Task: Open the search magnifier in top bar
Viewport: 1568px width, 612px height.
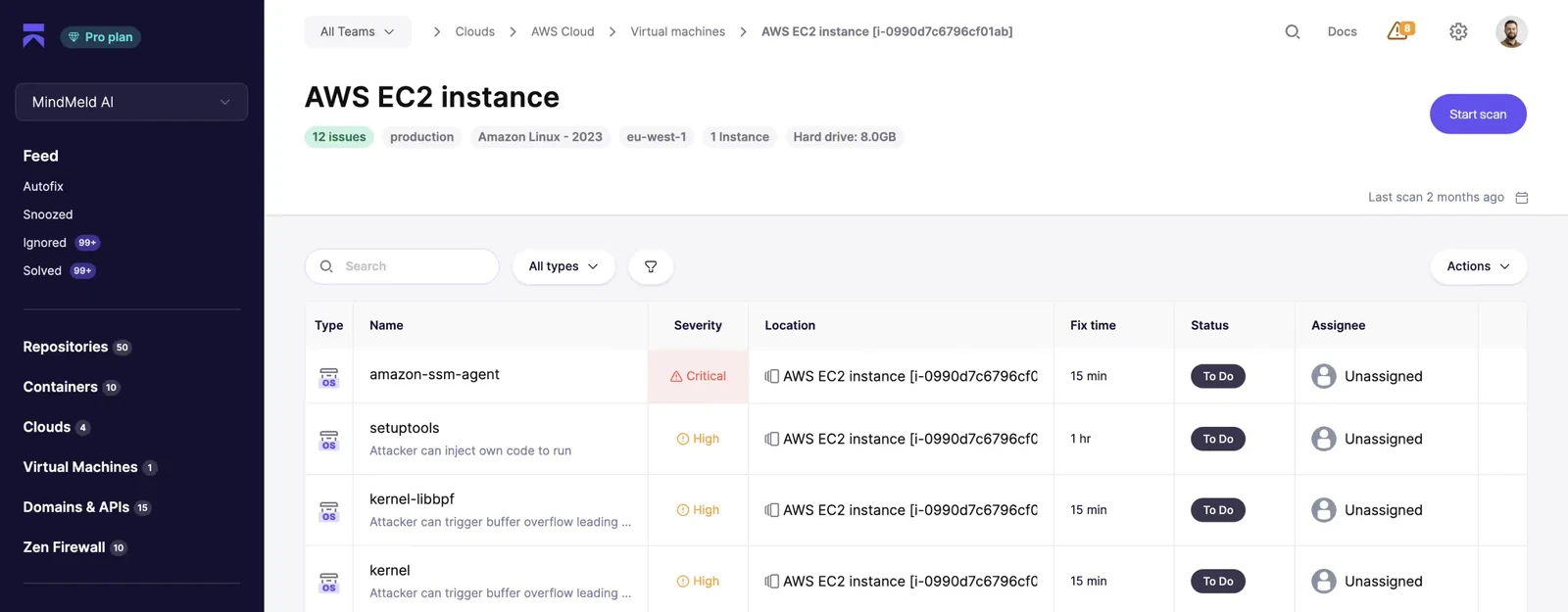Action: (x=1293, y=31)
